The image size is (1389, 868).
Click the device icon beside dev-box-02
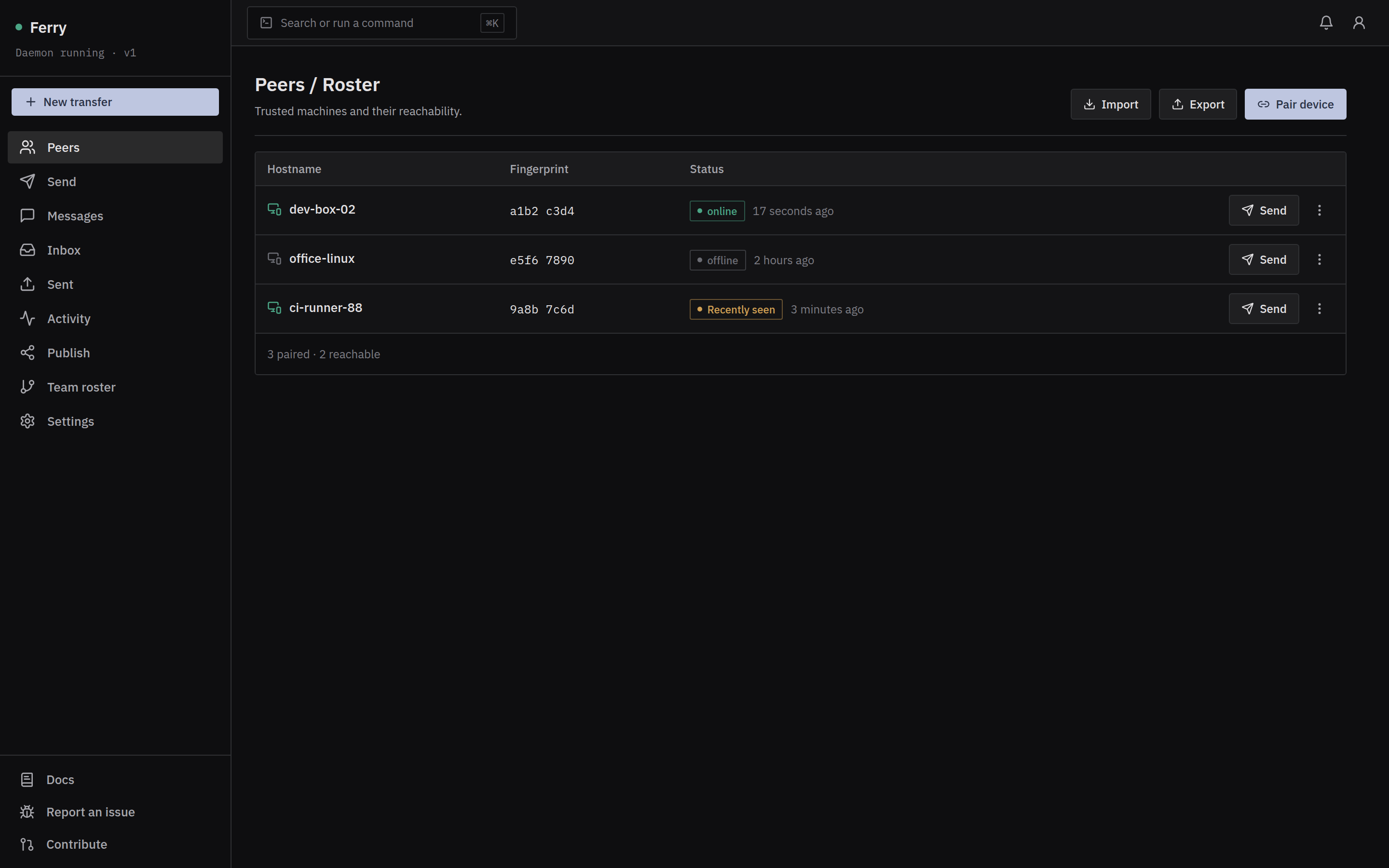tap(274, 210)
